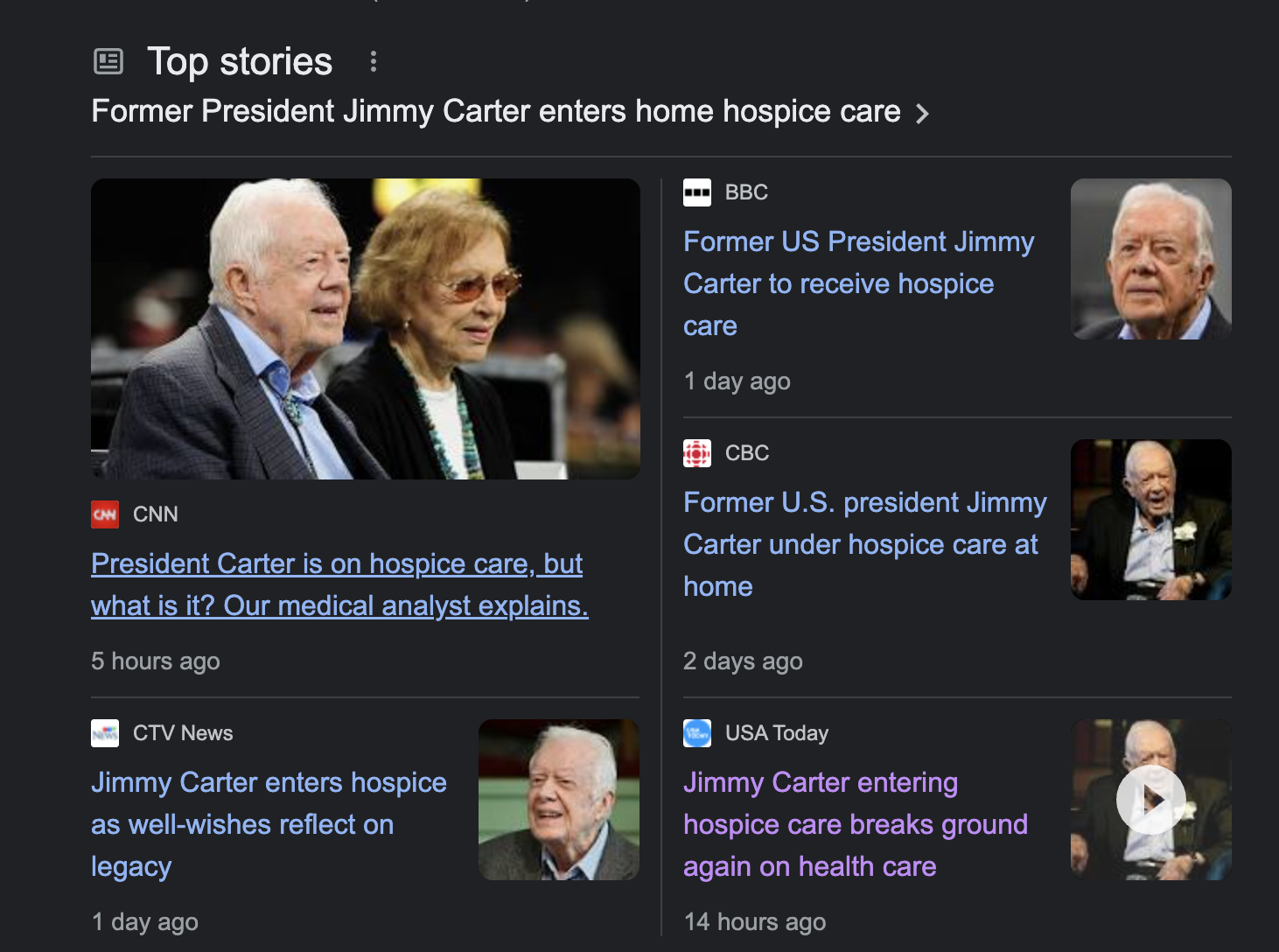
Task: Click the CBC article thumbnail image
Action: [x=1151, y=520]
